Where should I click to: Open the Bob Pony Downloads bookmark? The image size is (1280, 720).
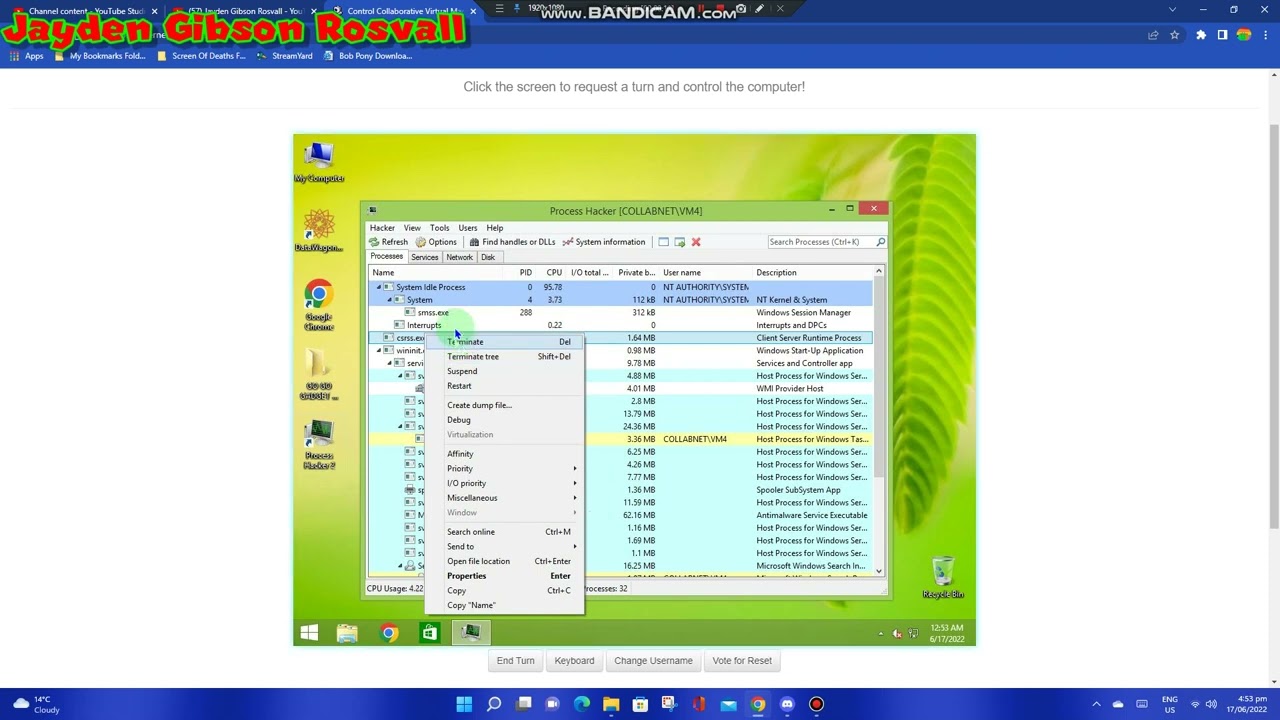coord(367,56)
